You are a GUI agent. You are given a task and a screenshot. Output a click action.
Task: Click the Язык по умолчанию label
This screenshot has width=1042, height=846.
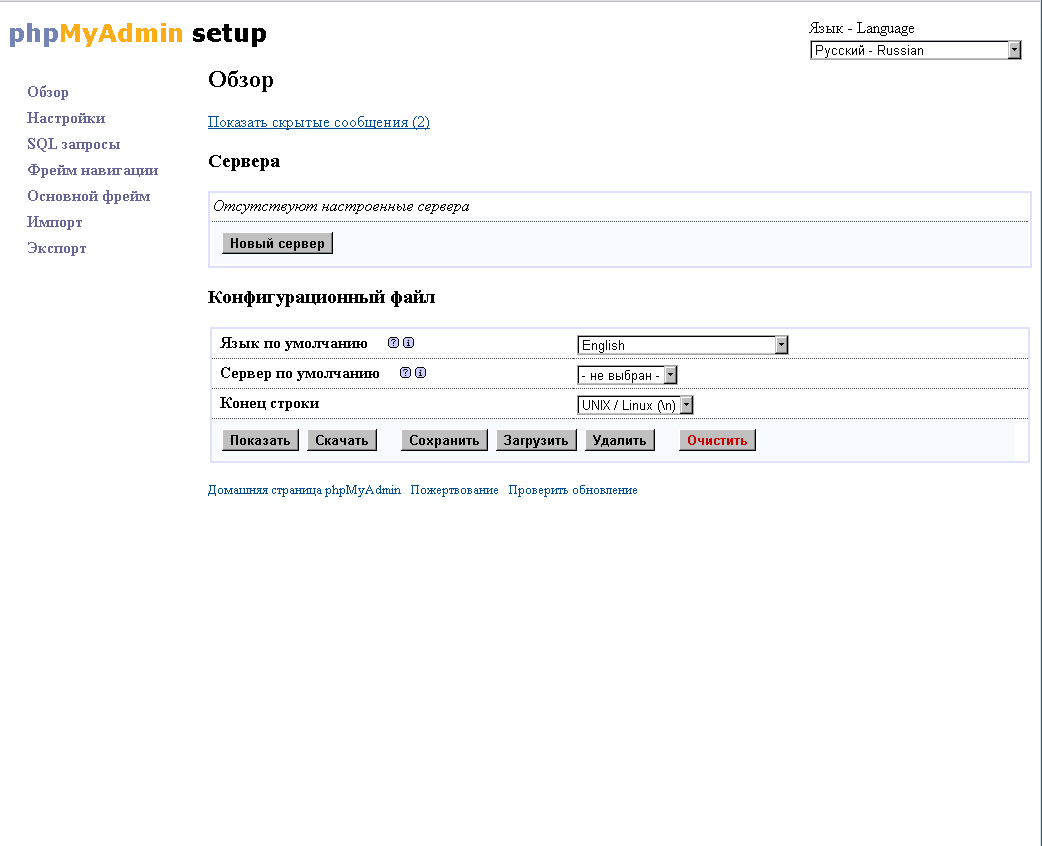tap(294, 344)
